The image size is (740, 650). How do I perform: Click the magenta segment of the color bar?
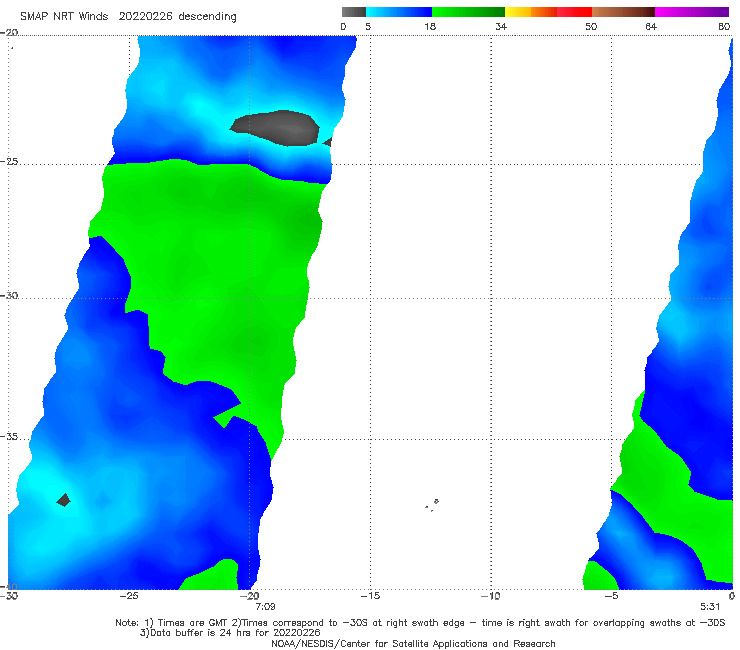(x=691, y=12)
